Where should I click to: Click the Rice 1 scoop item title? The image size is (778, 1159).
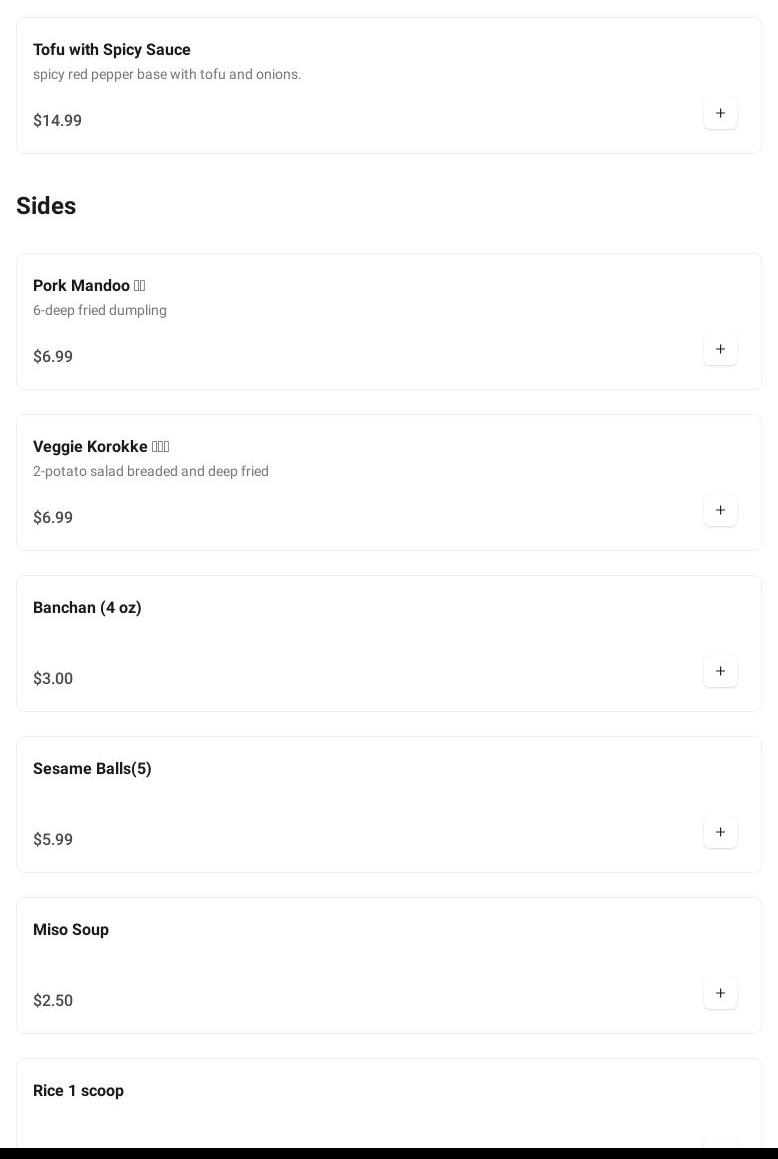[x=78, y=1090]
